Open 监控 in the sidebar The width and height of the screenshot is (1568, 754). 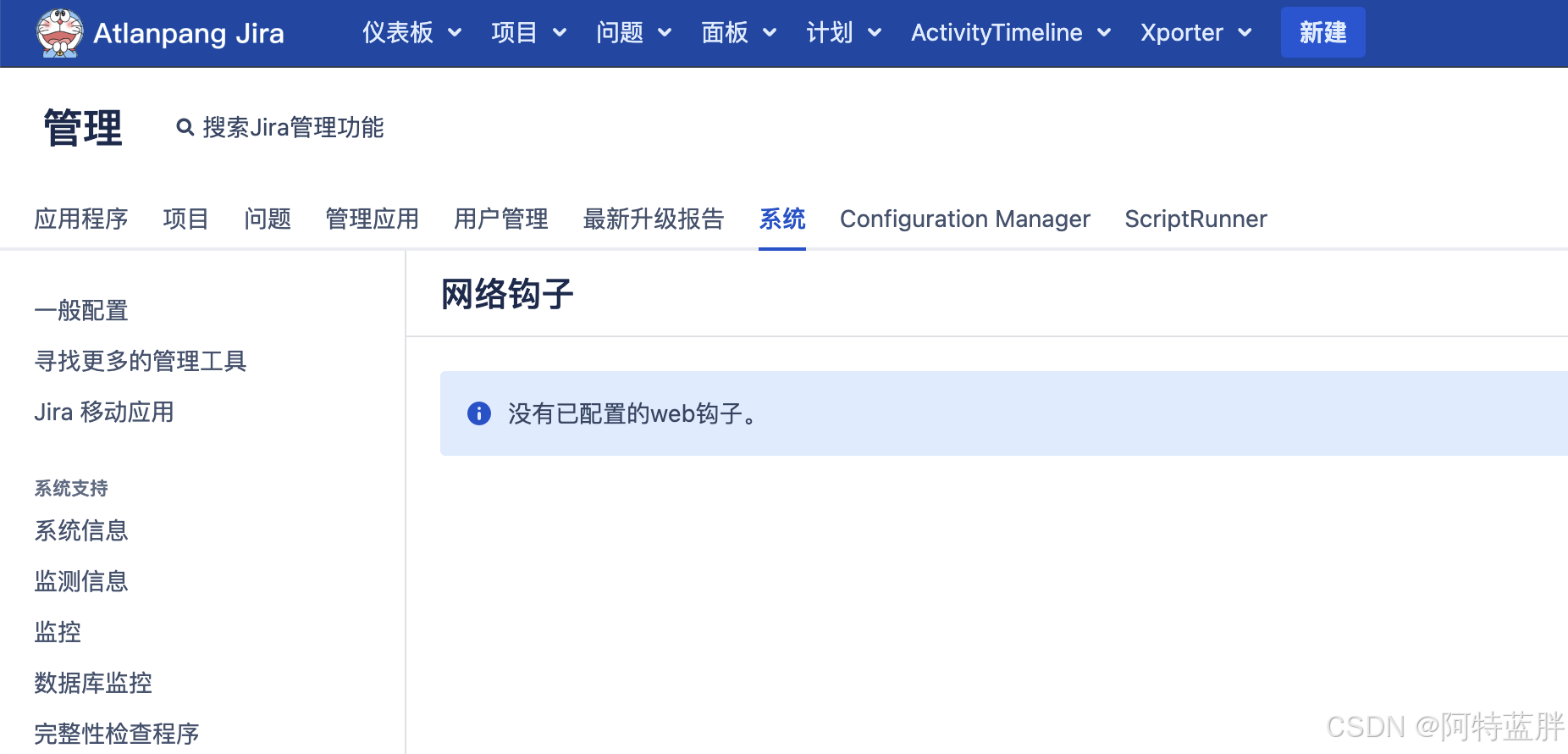point(58,633)
